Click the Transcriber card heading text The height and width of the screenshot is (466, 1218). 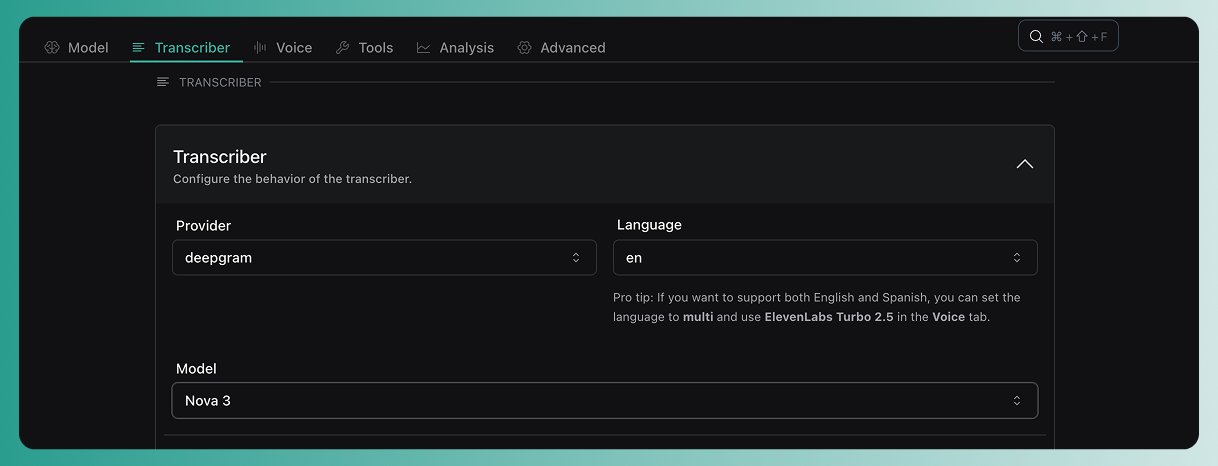pyautogui.click(x=220, y=157)
